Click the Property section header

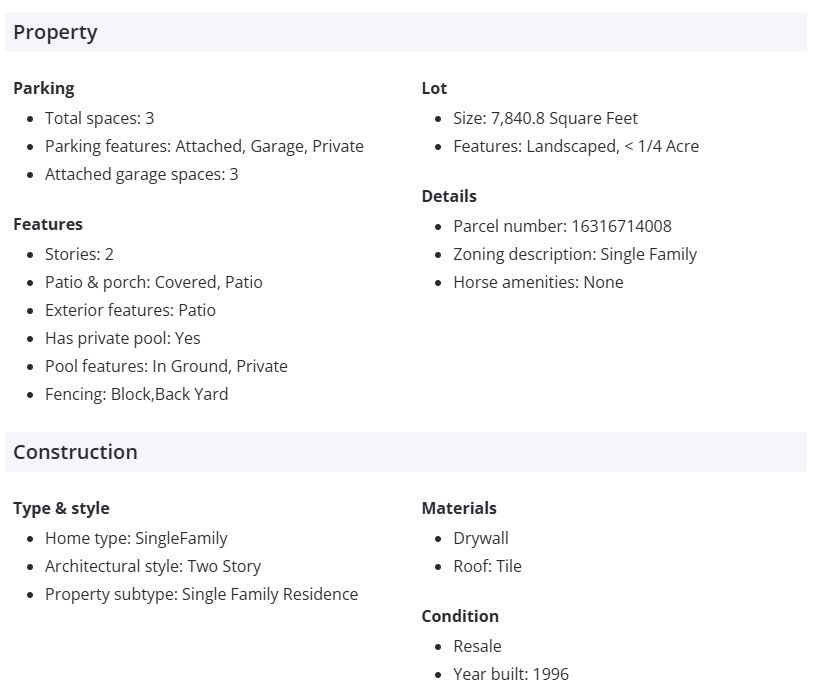(x=55, y=32)
